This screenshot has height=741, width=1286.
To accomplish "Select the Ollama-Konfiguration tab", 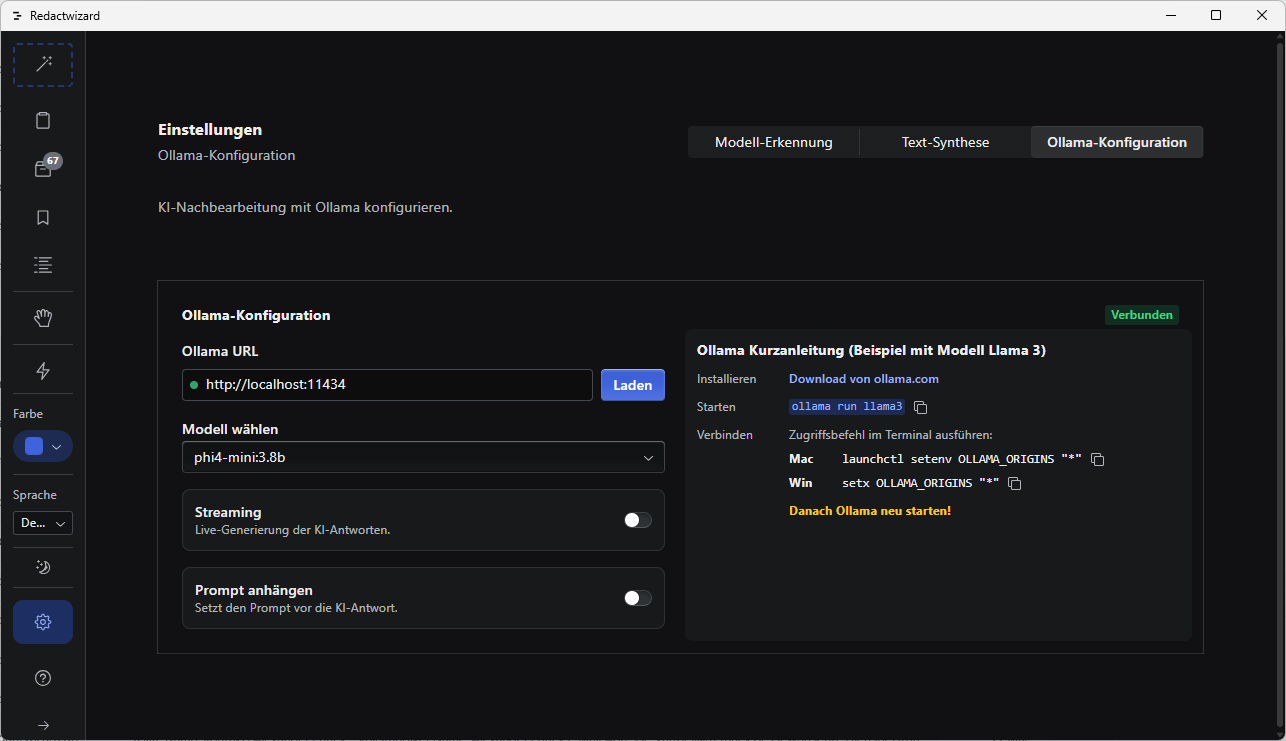I will [x=1117, y=142].
